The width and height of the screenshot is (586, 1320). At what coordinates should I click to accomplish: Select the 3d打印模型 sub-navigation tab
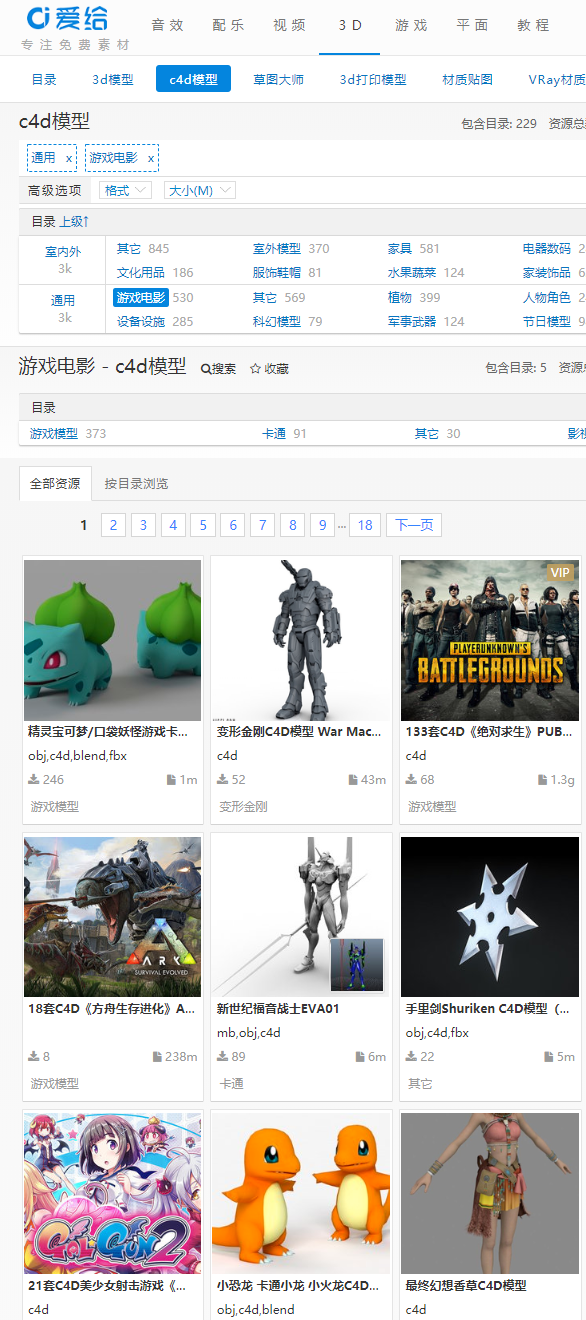373,79
